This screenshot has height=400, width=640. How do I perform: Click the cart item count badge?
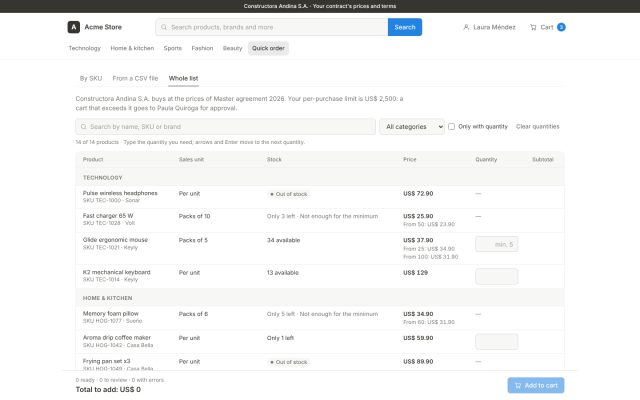tap(561, 27)
